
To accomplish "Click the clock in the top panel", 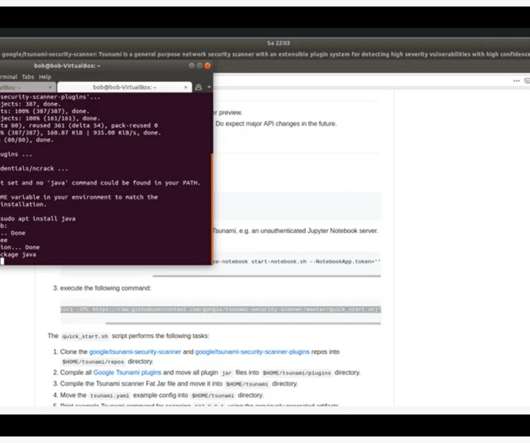I will pyautogui.click(x=278, y=43).
